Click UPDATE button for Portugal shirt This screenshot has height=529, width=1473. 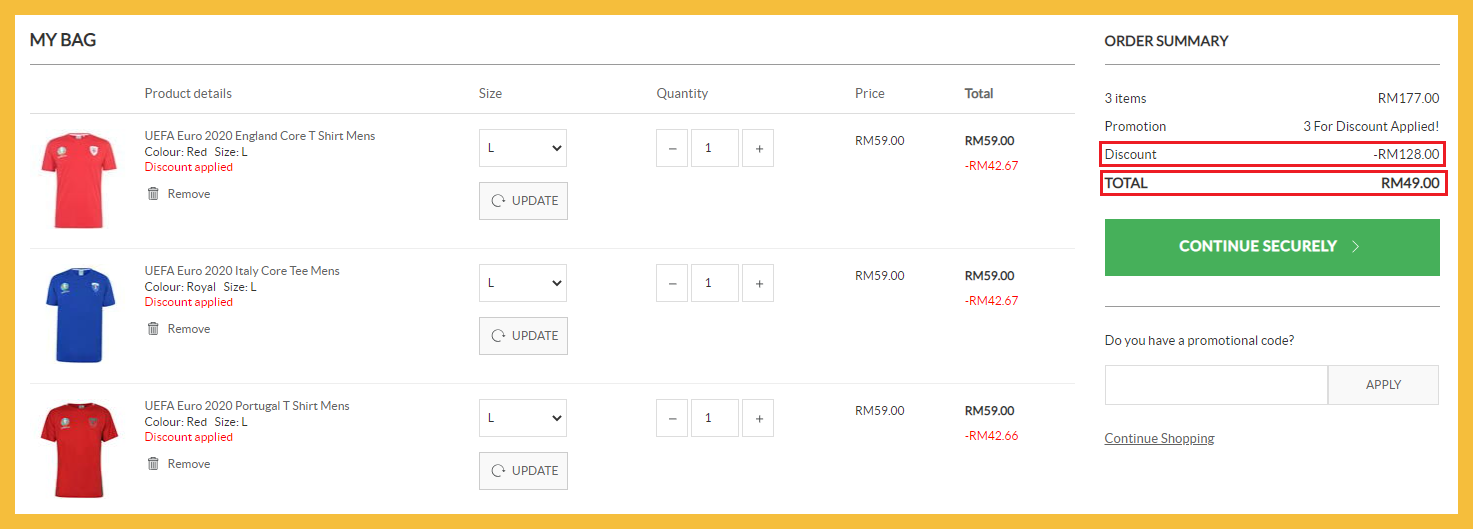(523, 471)
